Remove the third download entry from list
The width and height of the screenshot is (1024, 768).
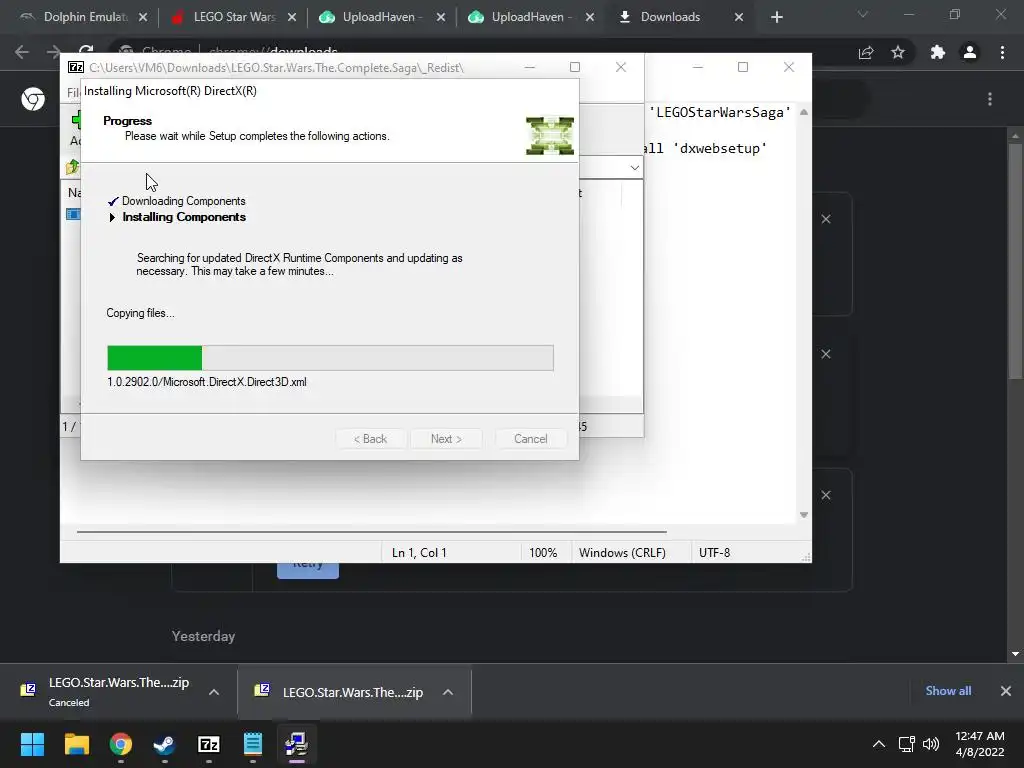826,495
